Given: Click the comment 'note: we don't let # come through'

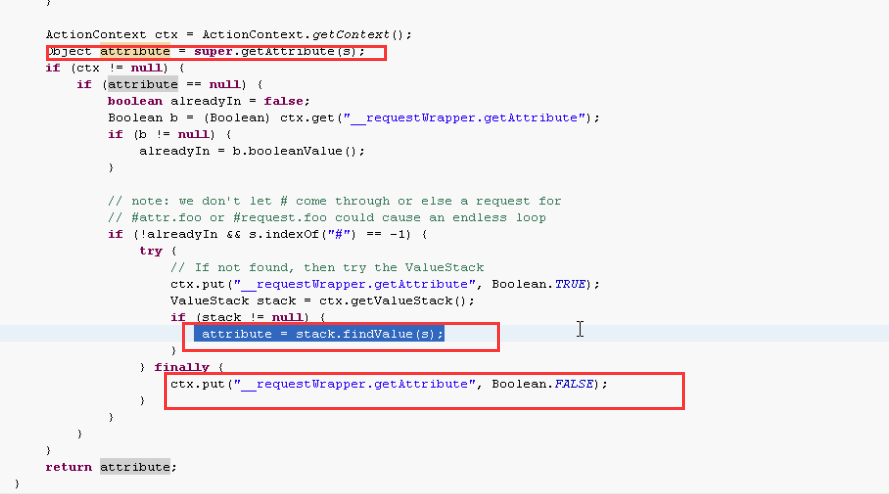Looking at the screenshot, I should tap(335, 201).
